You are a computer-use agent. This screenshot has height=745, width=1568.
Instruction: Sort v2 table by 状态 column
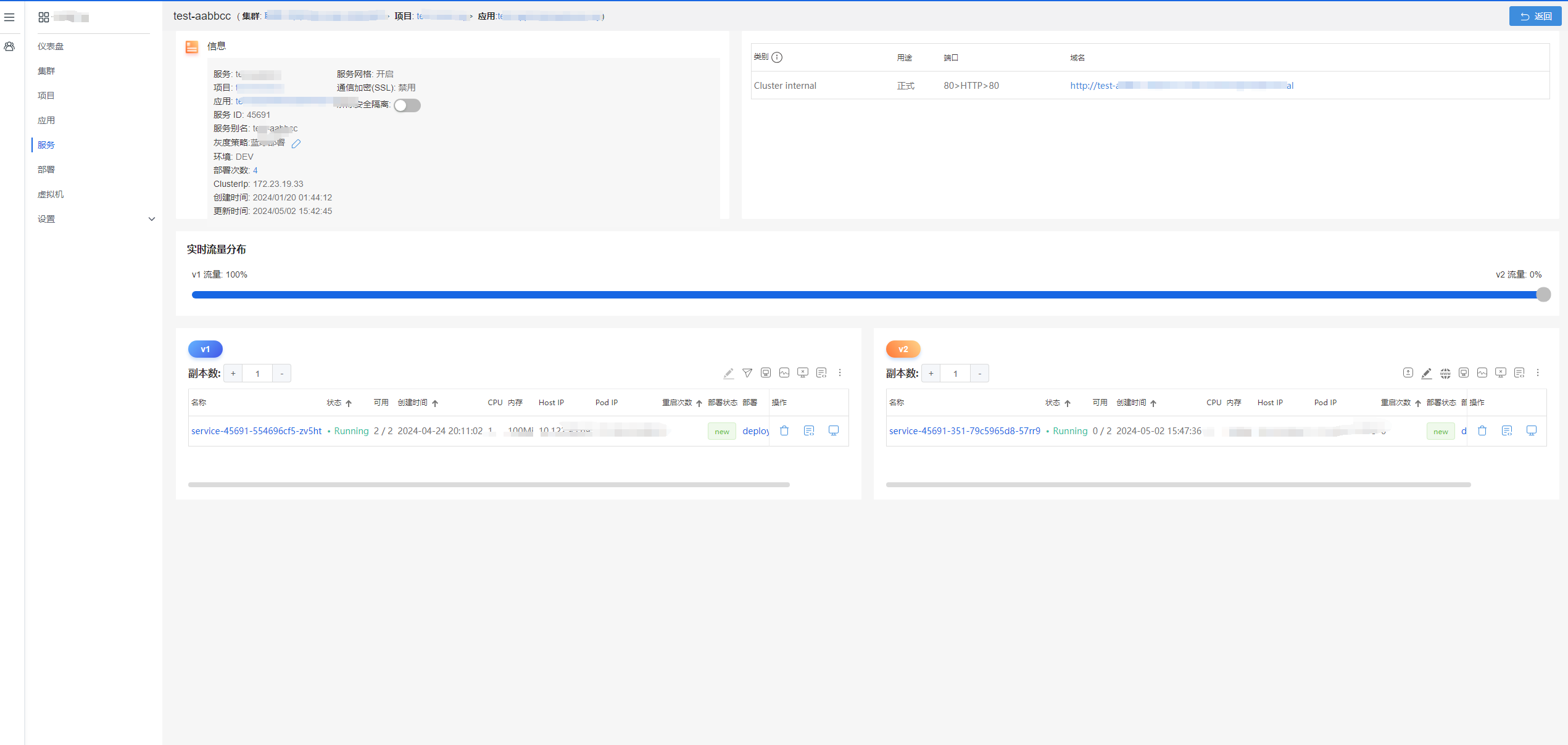click(x=1068, y=403)
